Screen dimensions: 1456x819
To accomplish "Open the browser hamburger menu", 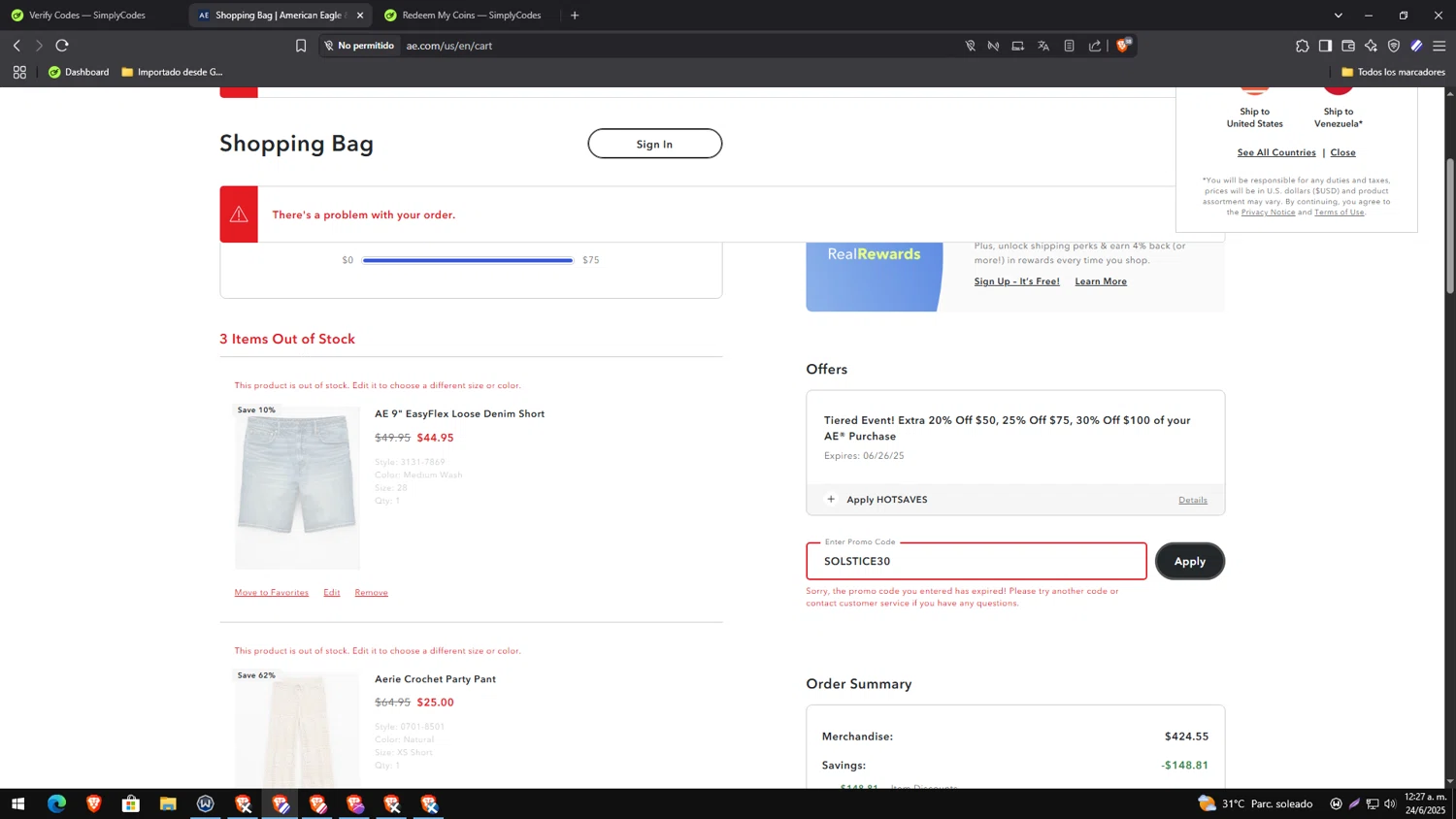I will click(x=1439, y=46).
